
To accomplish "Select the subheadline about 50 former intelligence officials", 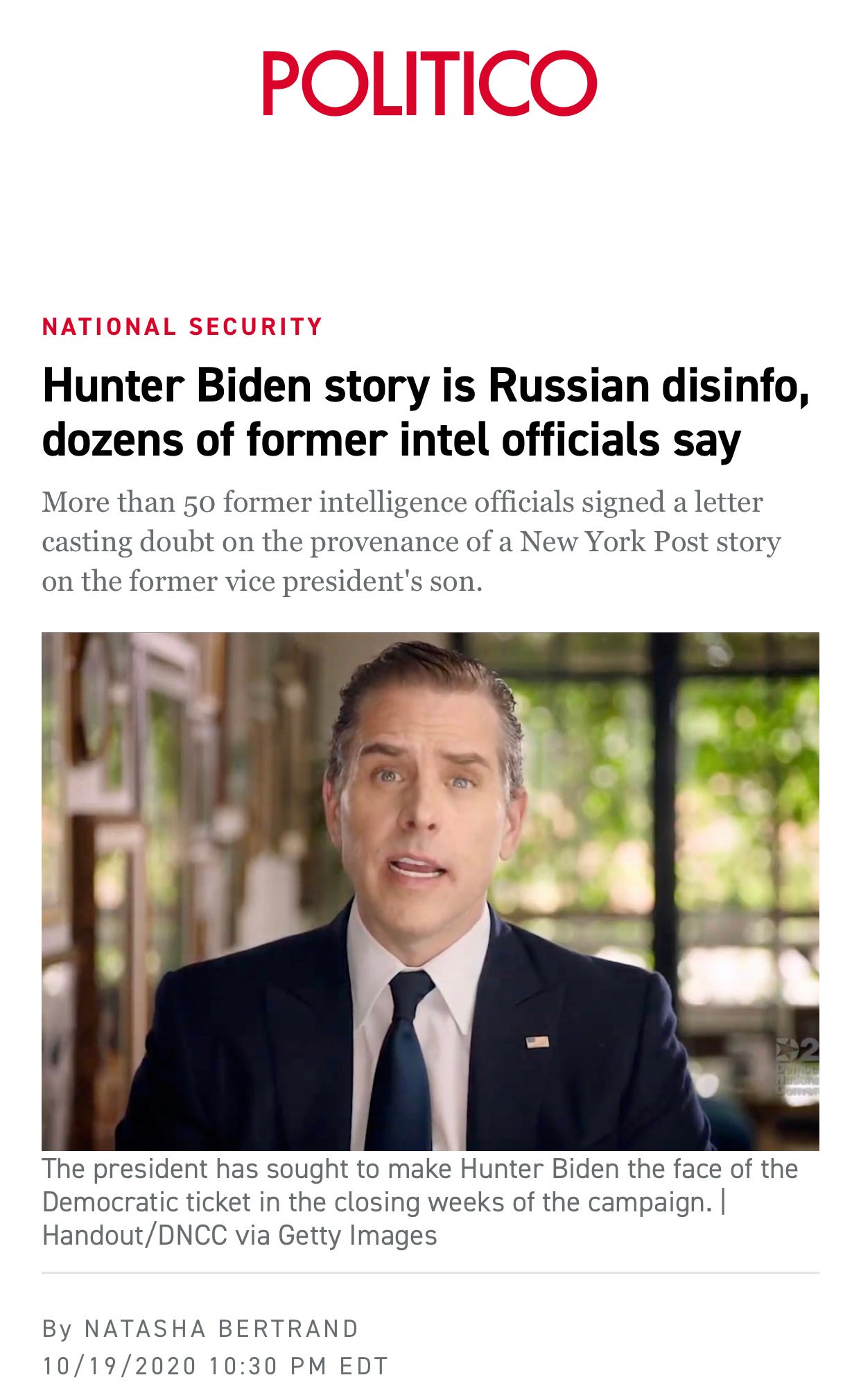I will pos(412,542).
